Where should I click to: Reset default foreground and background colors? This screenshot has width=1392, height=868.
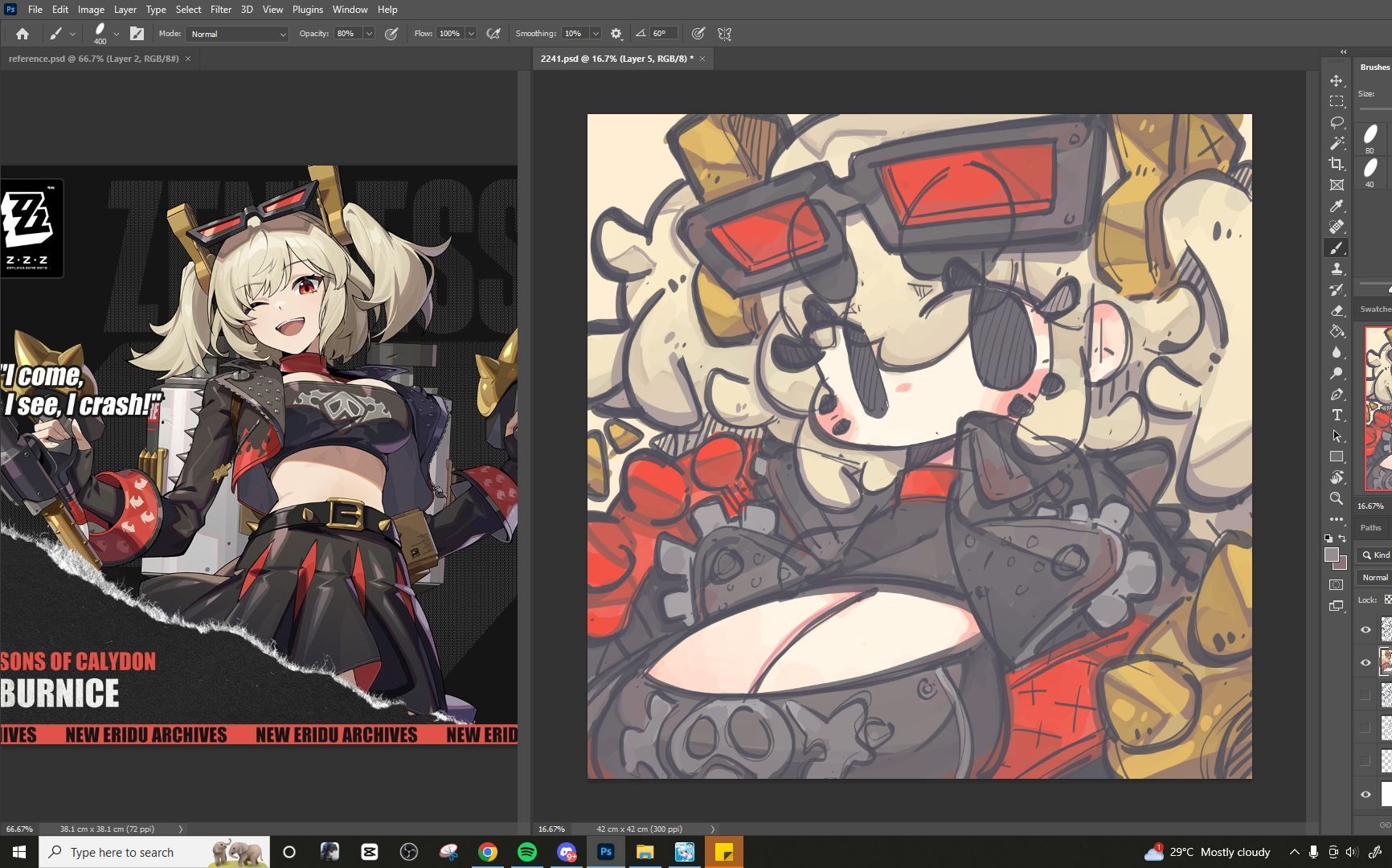click(1328, 538)
